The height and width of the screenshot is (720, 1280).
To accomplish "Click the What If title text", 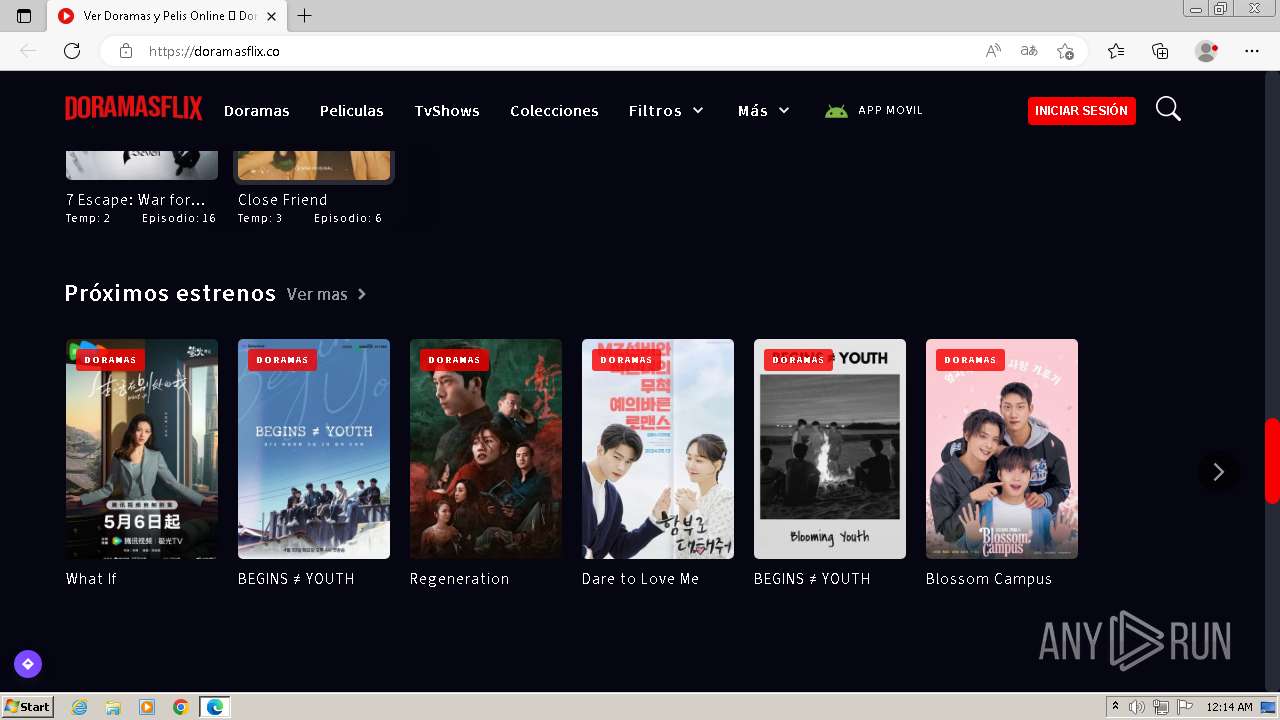I will [x=91, y=579].
